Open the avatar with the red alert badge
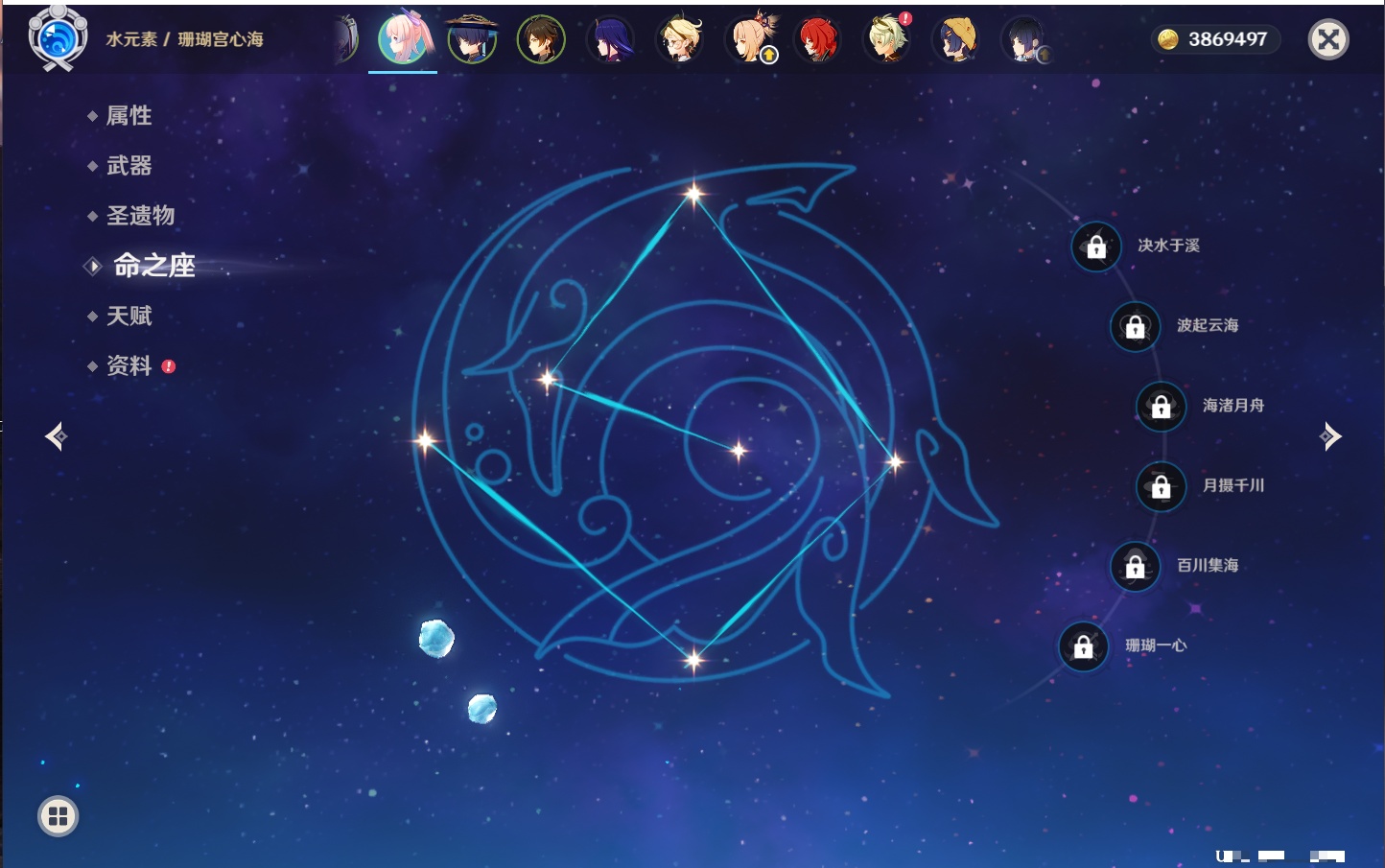This screenshot has height=868, width=1385. tap(888, 38)
